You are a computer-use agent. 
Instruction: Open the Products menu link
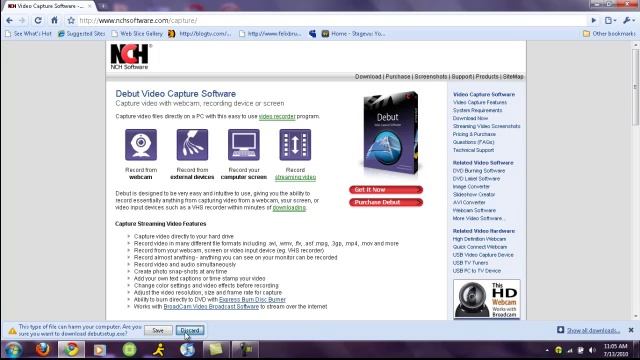[x=487, y=77]
